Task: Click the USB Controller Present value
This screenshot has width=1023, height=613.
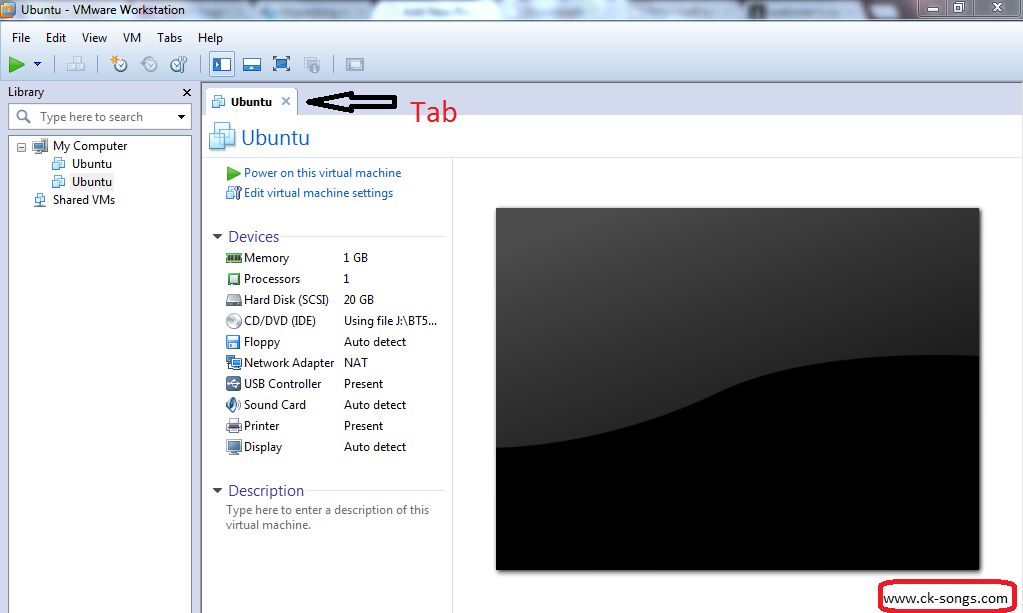Action: coord(363,384)
